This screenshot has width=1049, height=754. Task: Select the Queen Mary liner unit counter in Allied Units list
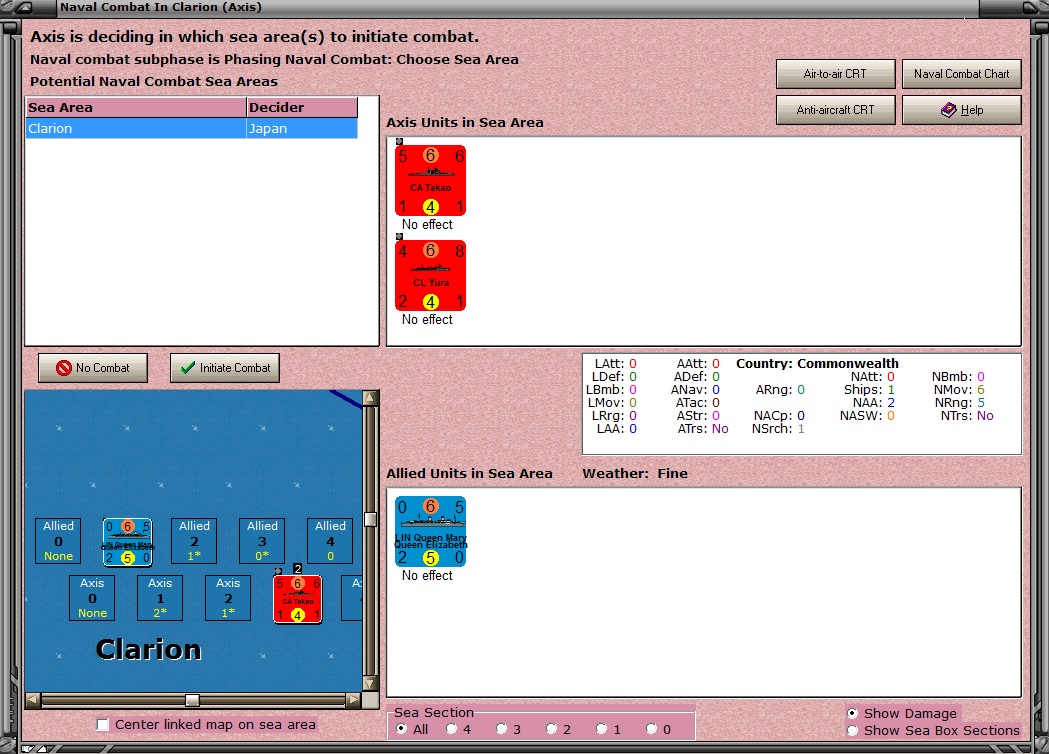coord(430,532)
